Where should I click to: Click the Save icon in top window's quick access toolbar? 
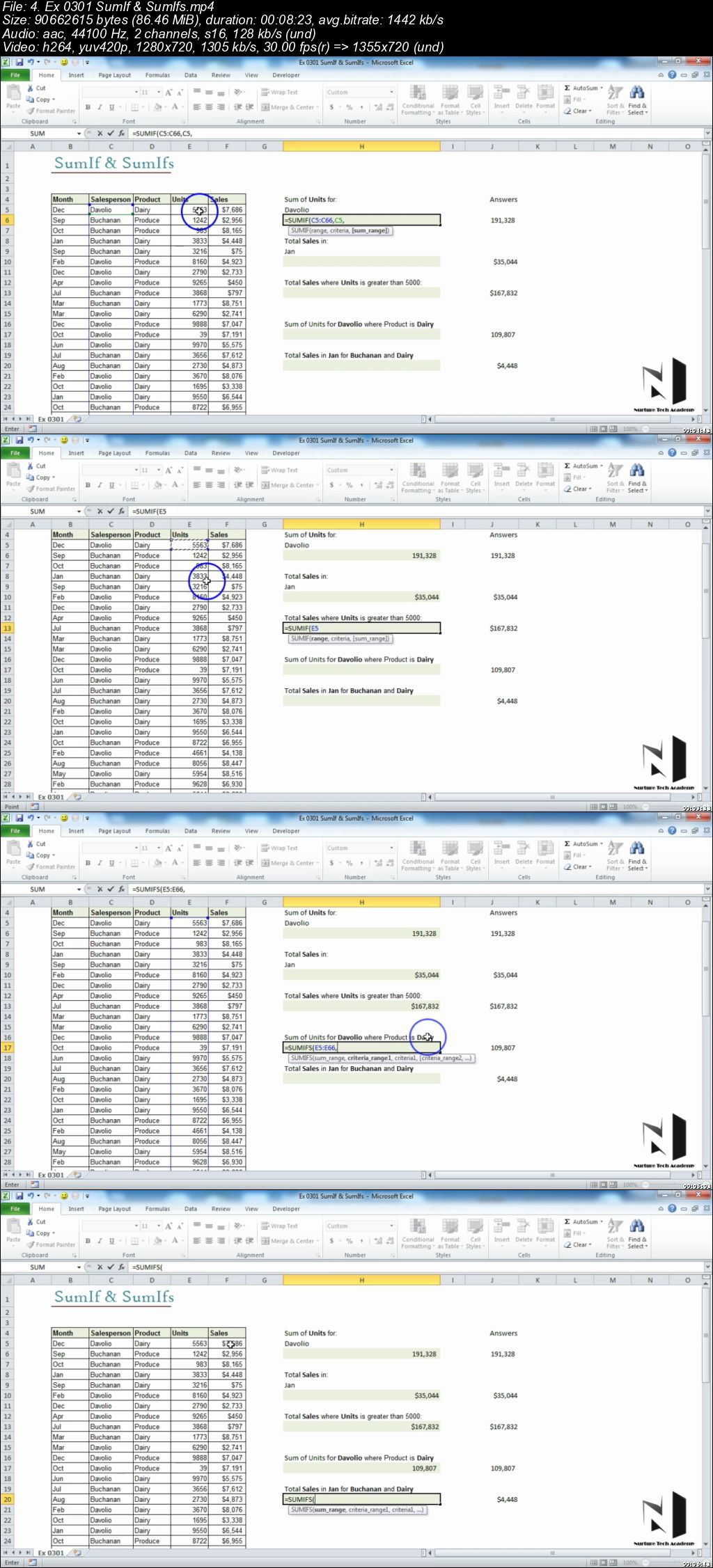[20, 63]
